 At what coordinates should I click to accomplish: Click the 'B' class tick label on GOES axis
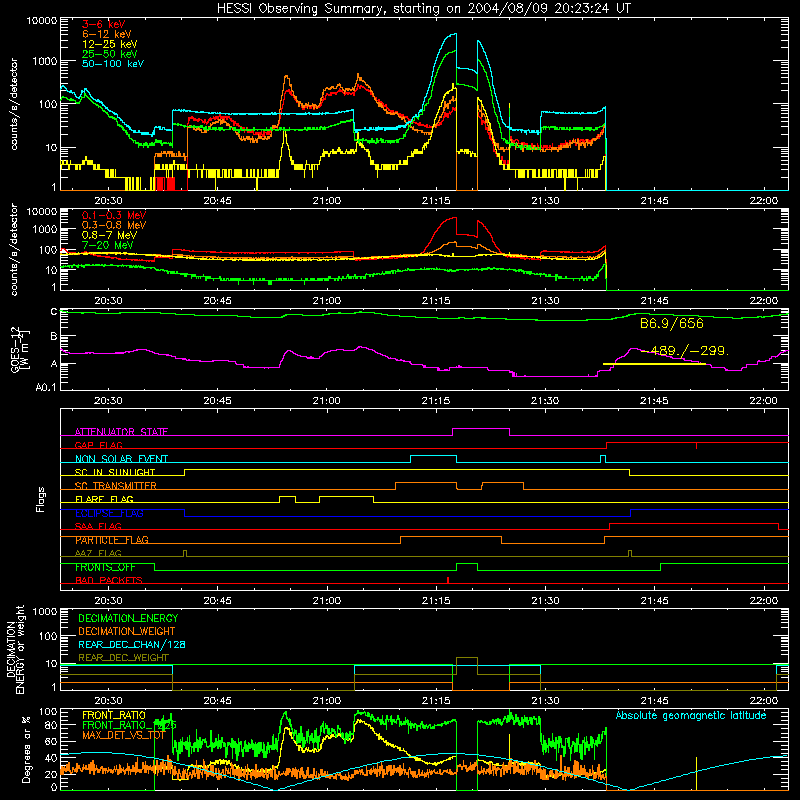54,337
